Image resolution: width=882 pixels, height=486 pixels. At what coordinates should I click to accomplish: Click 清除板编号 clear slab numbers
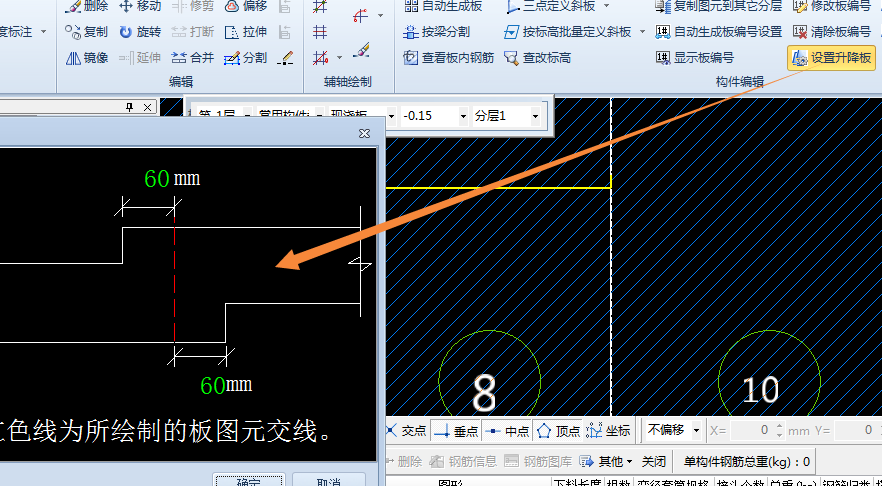click(832, 32)
